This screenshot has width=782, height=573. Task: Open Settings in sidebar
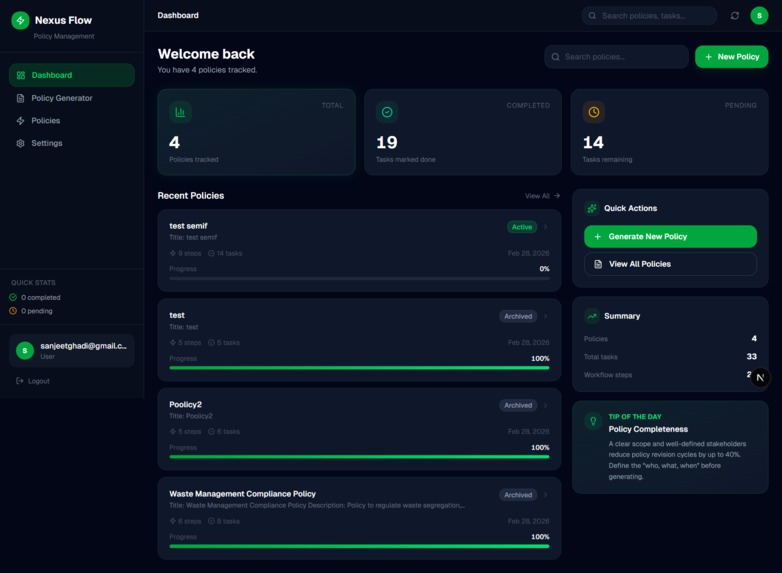click(72, 143)
